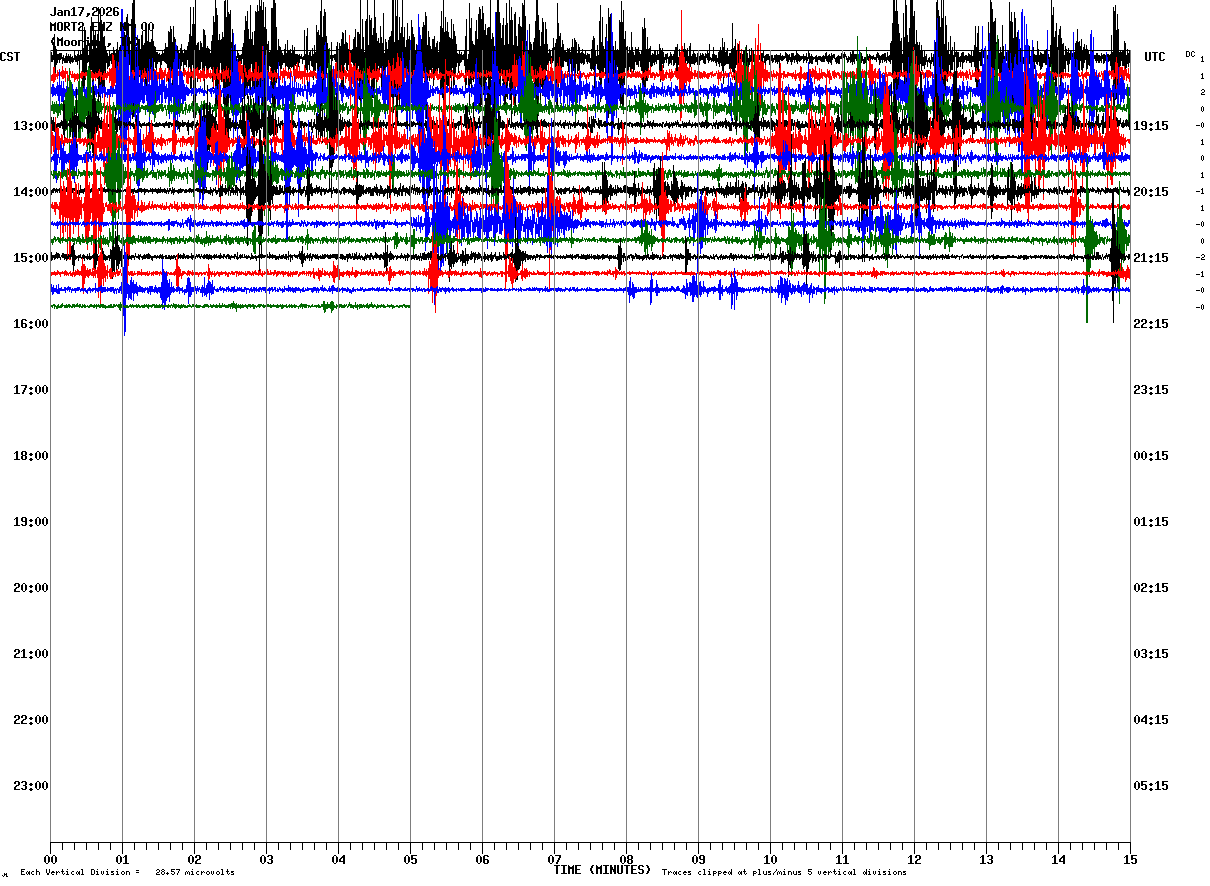Click minute tick label 12
Screen dimensions: 1210x886
(x=914, y=859)
